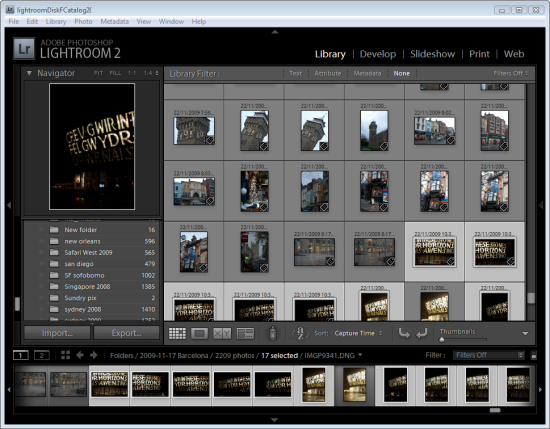Go forward to next source

pos(94,355)
